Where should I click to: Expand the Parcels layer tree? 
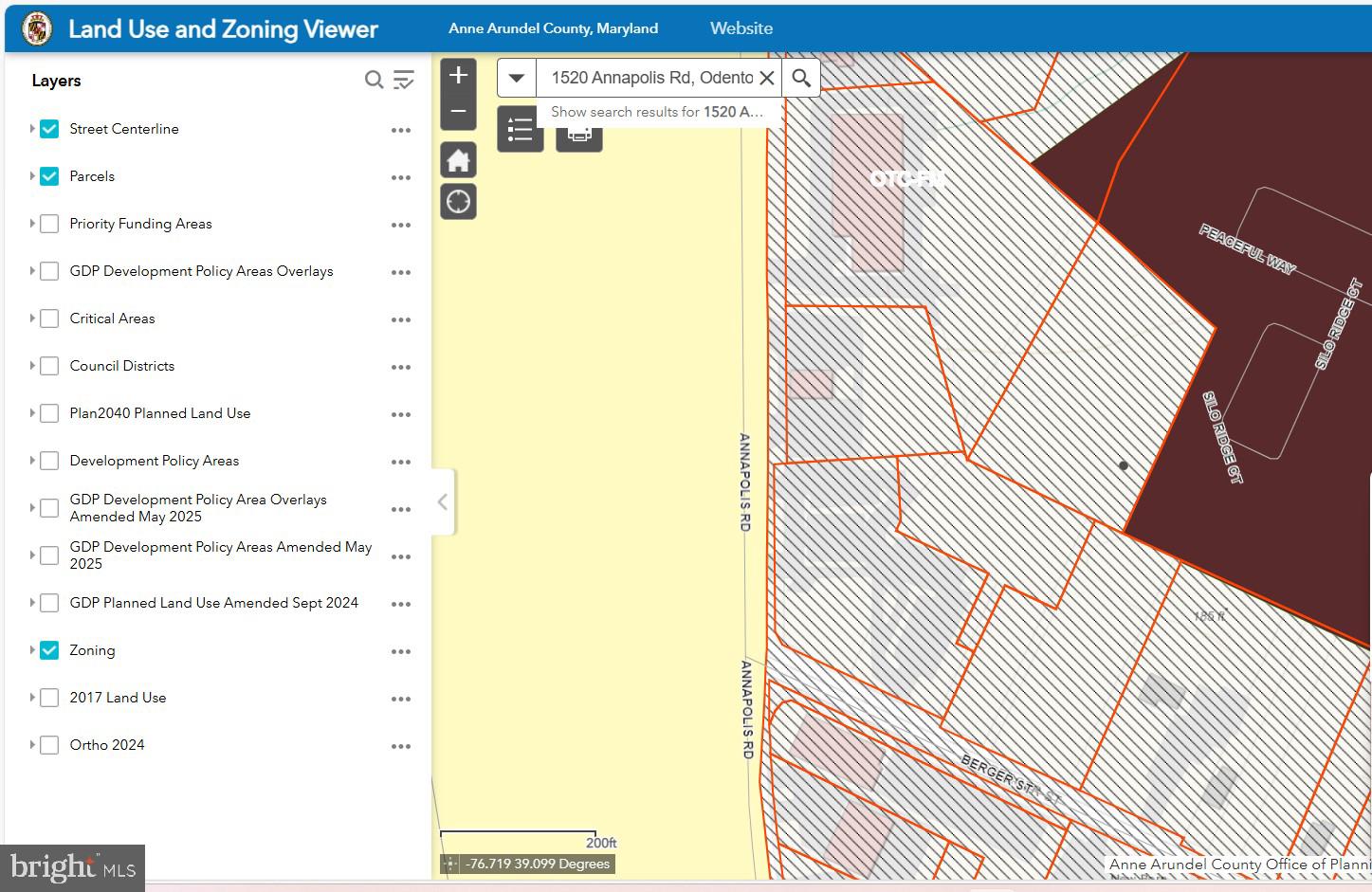point(31,176)
